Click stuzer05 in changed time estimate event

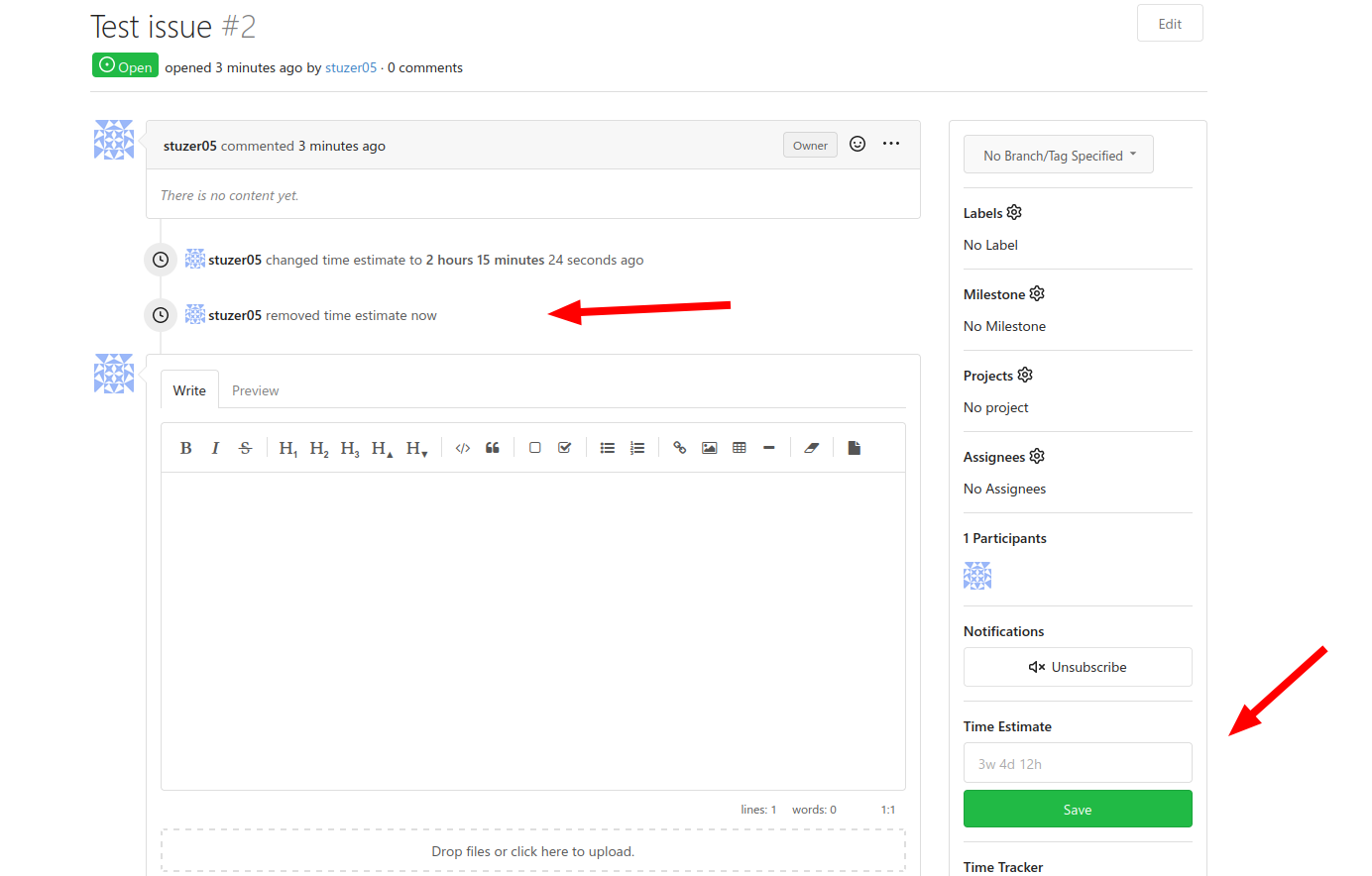(x=235, y=260)
